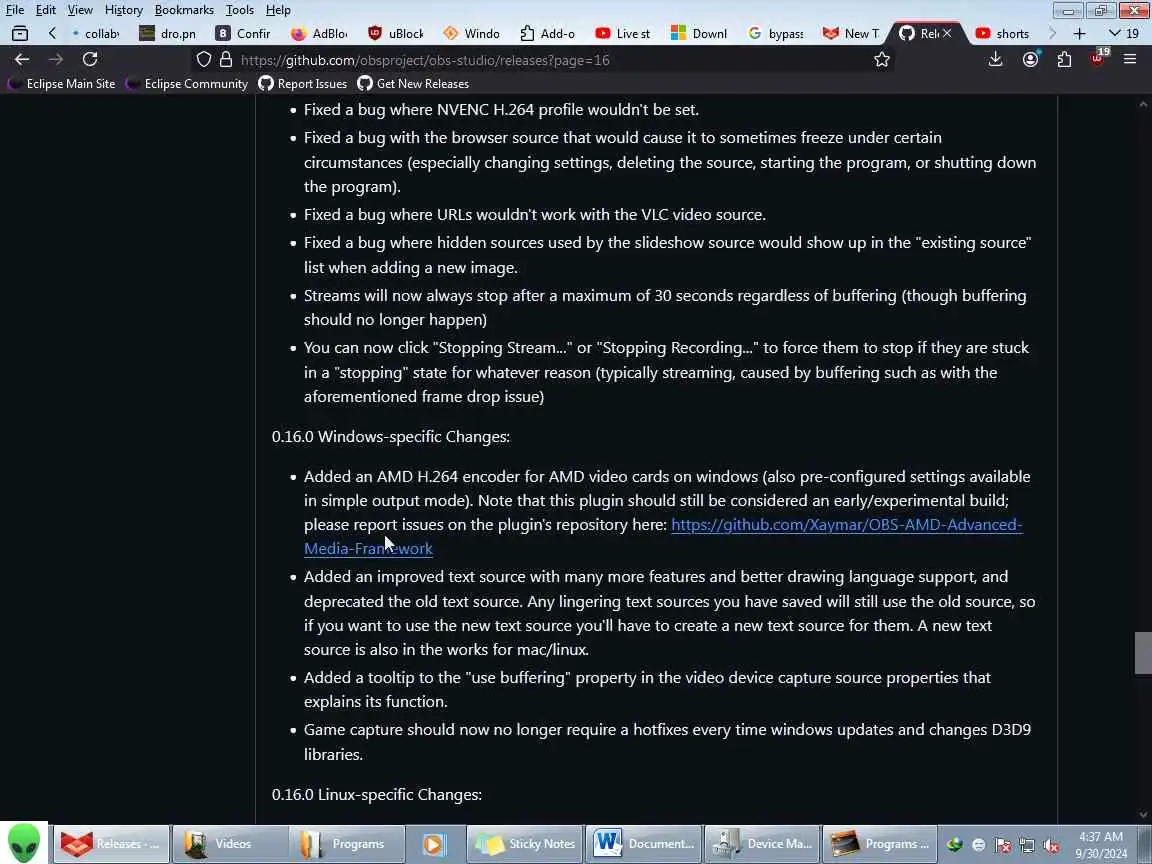Switch to the Live st YouTube tab
Viewport: 1152px width, 864px height.
point(622,34)
